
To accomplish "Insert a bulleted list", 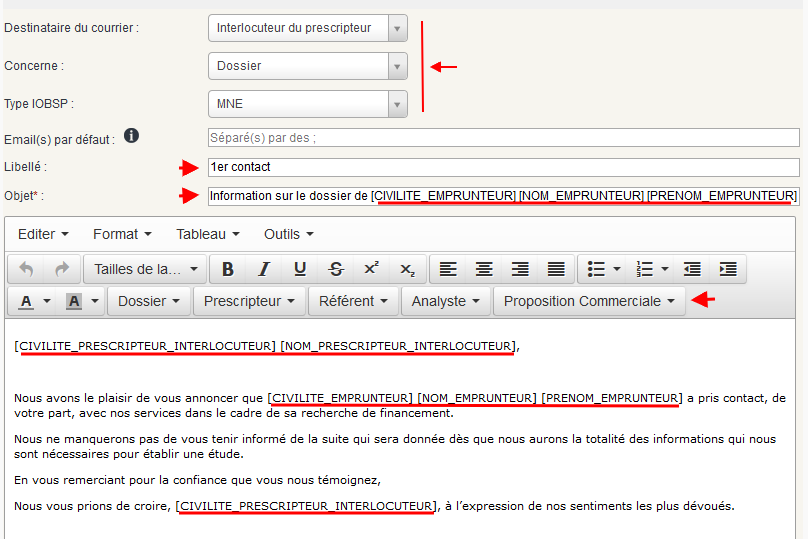I will (596, 269).
